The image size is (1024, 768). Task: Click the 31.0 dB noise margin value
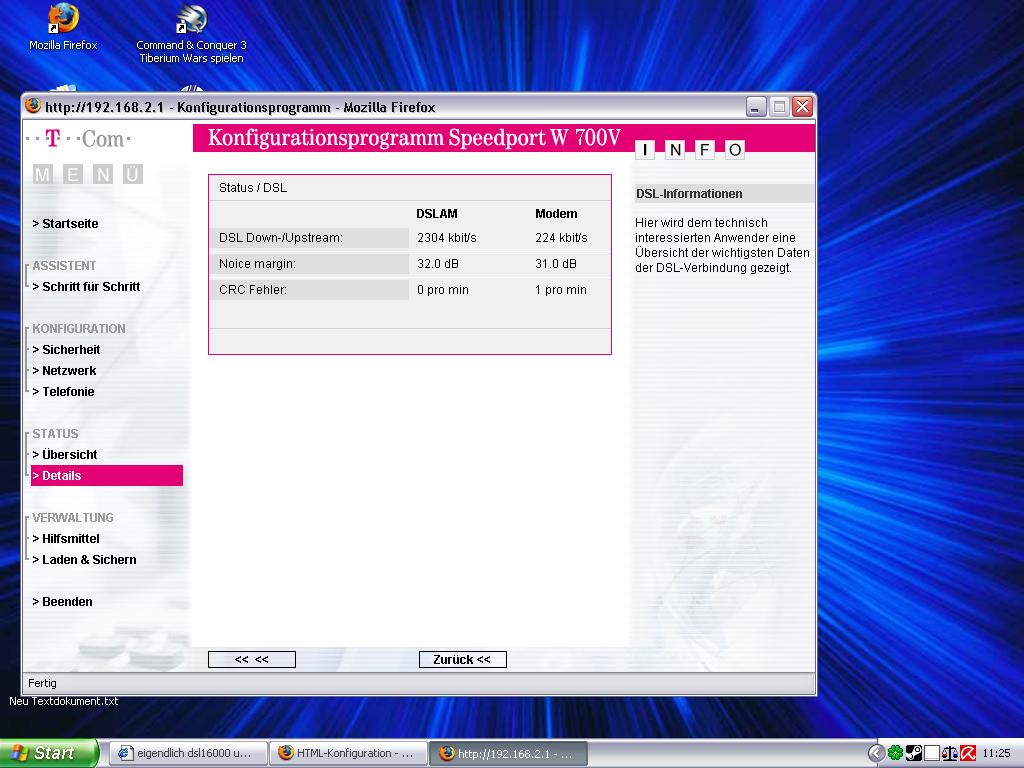tap(556, 264)
